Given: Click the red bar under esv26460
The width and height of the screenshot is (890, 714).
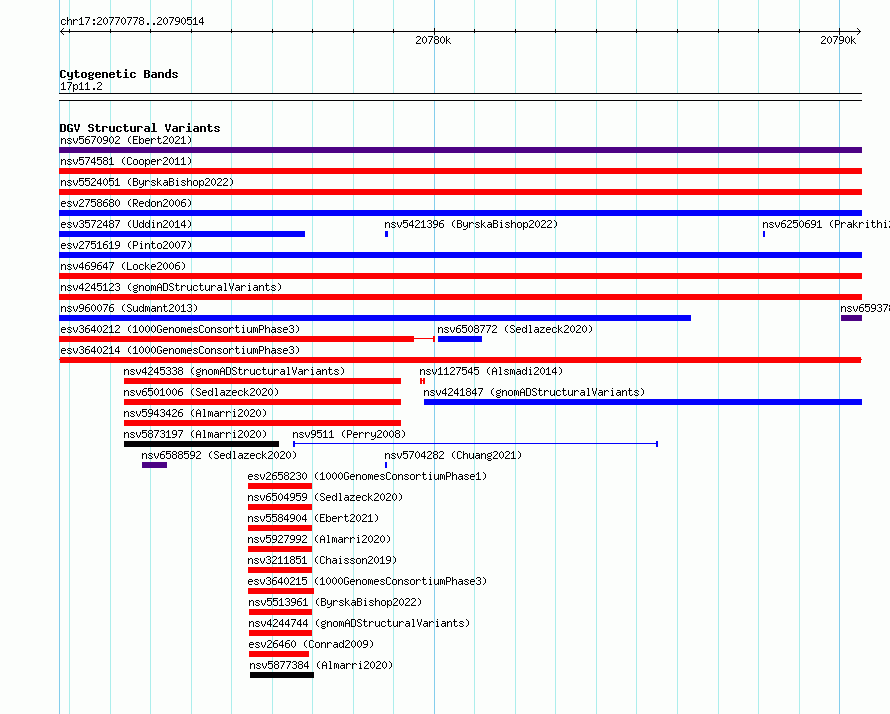Looking at the screenshot, I should (279, 654).
